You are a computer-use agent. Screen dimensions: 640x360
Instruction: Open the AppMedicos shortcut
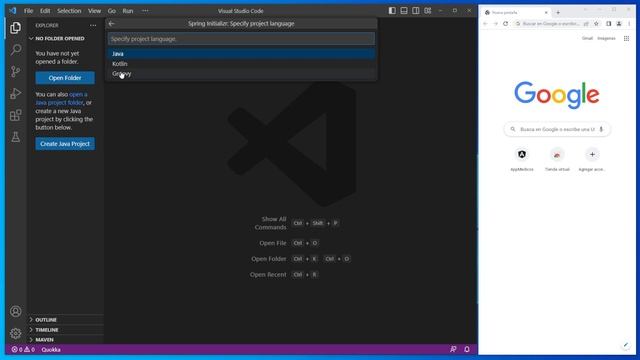pyautogui.click(x=522, y=159)
